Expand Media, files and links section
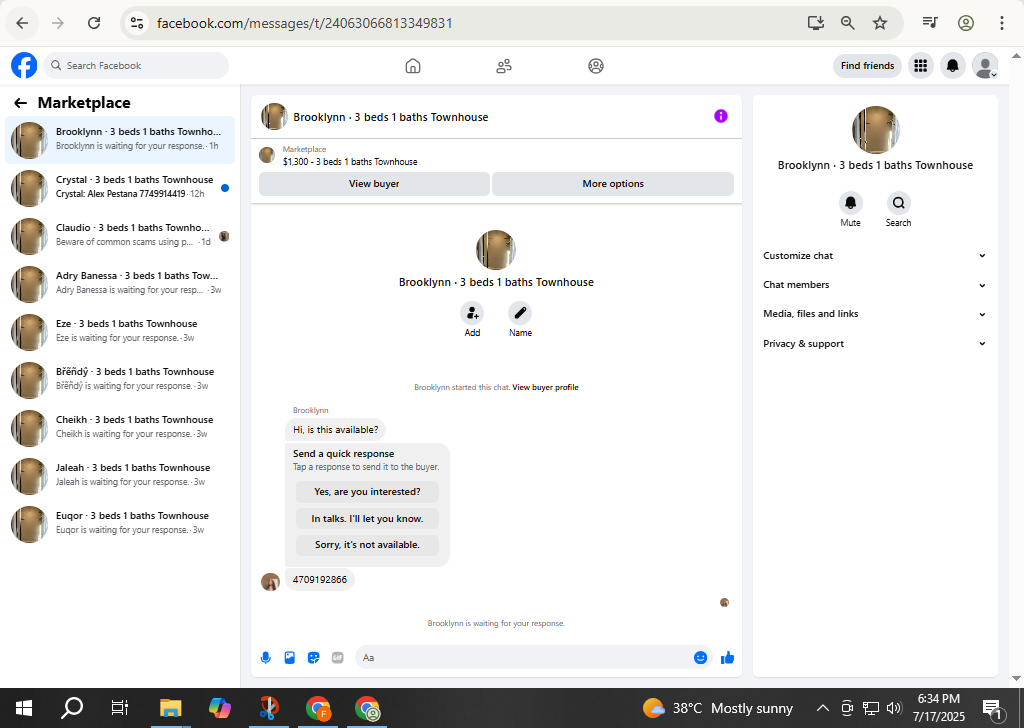 874,314
